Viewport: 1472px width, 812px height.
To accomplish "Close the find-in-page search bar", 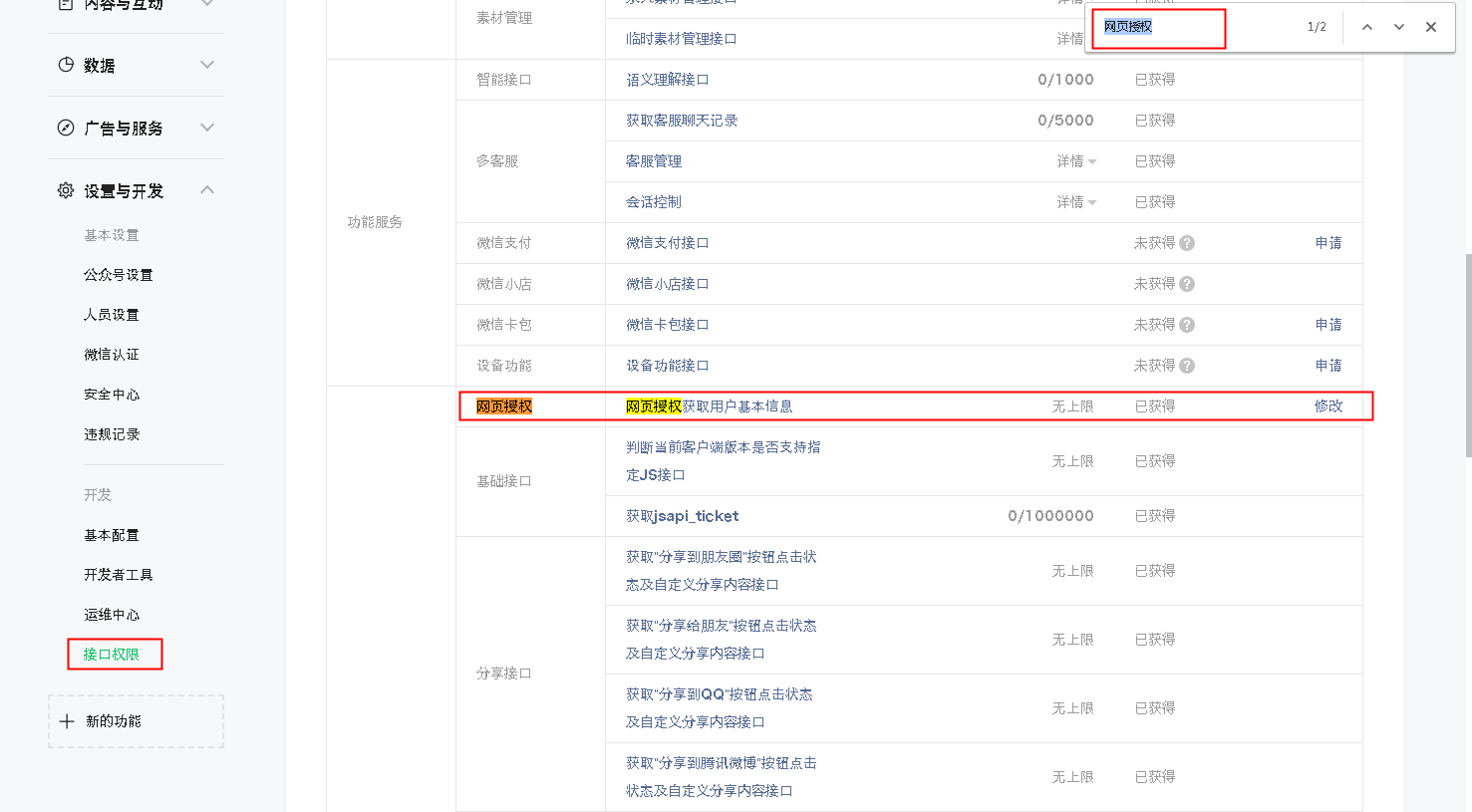I will (1431, 27).
